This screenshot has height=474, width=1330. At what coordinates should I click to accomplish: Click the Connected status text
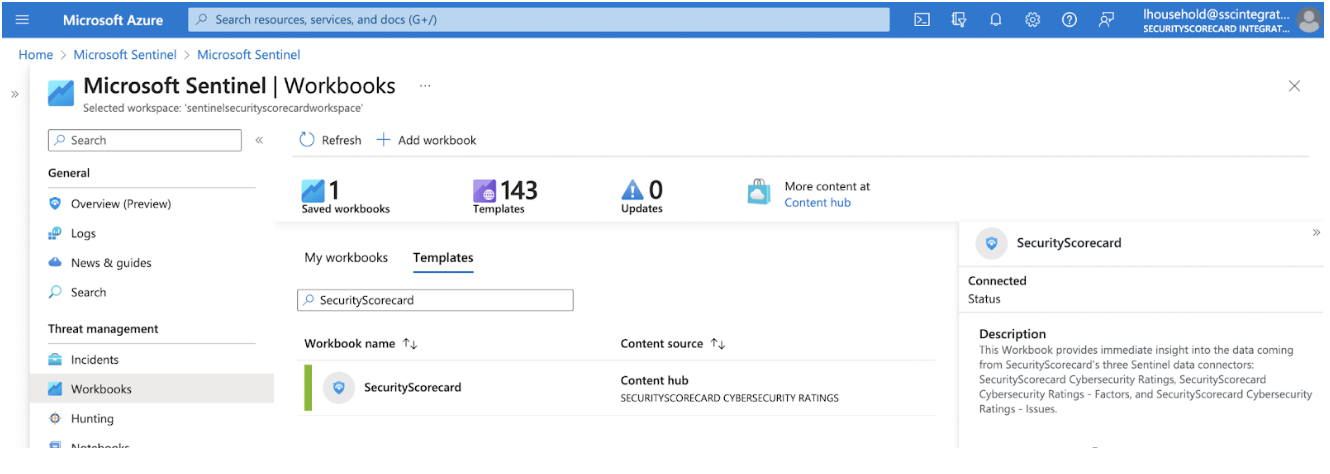(997, 281)
